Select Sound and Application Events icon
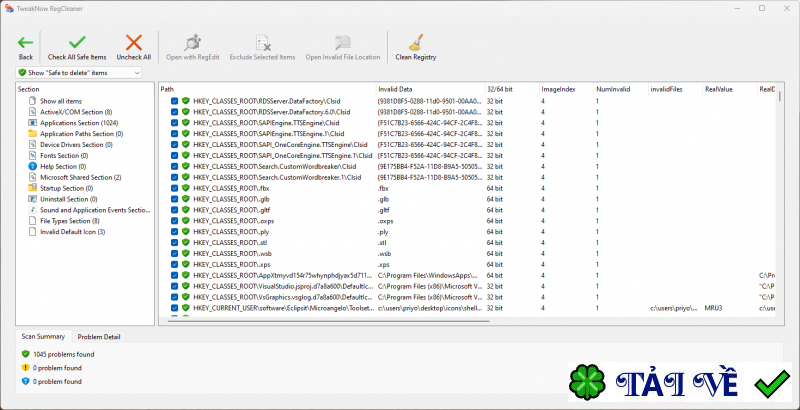Screen dimensions: 800x410 tap(33, 210)
